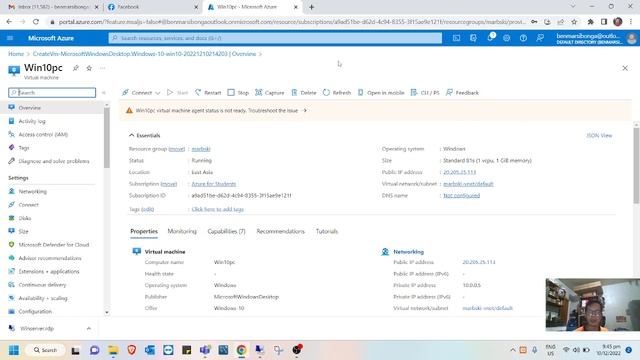Open the Overview menu item
The width and height of the screenshot is (640, 360).
point(52,108)
